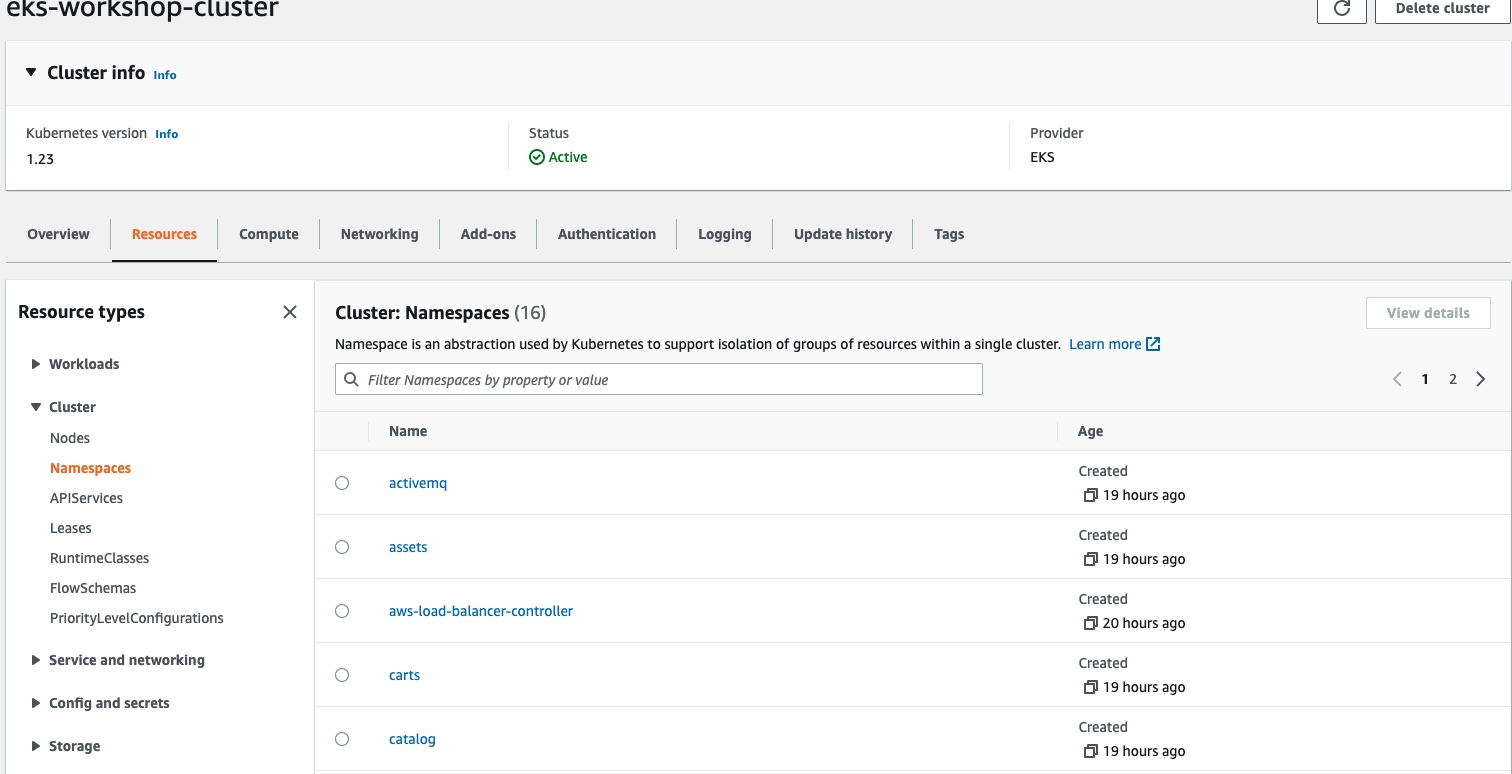Click the search magnifier icon in filter
Screen dimensions: 1512x774
point(351,380)
